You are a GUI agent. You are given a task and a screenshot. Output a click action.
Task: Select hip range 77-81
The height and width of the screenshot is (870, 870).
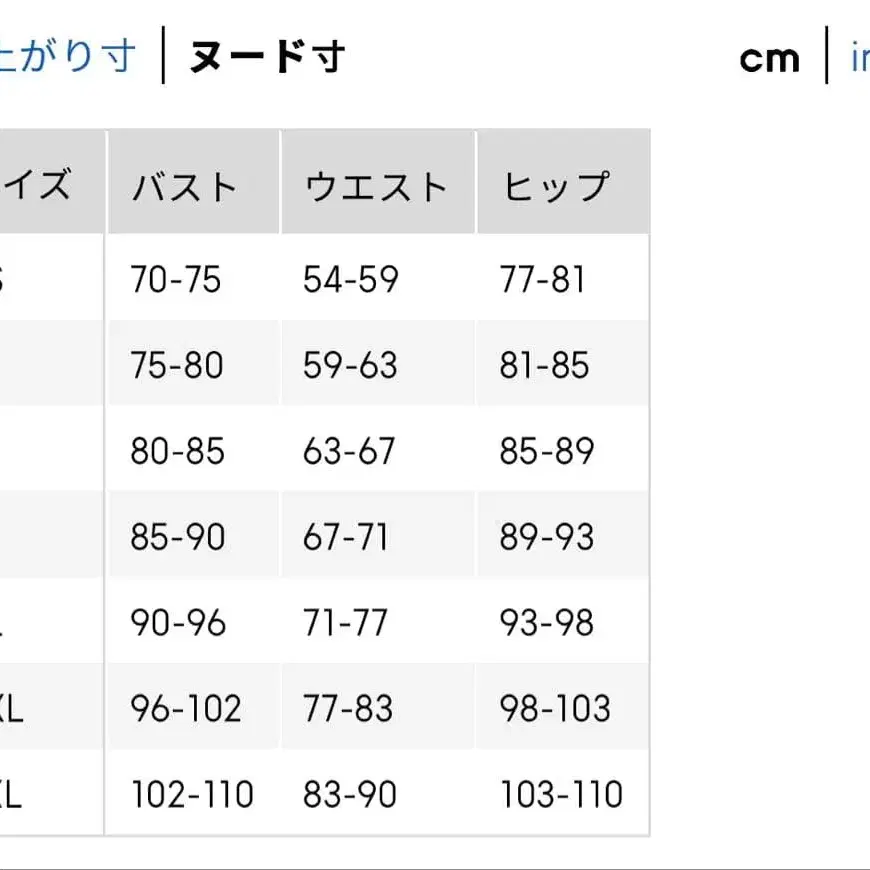pyautogui.click(x=542, y=280)
